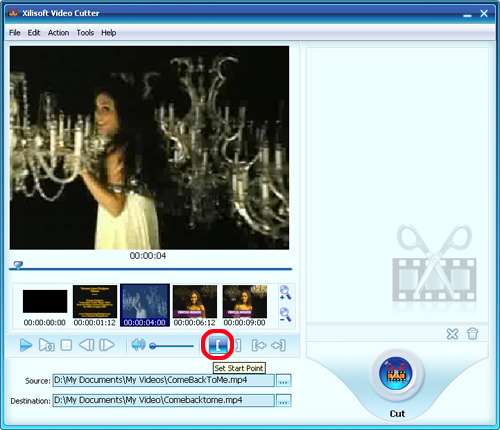Open the Edit menu
The image size is (500, 430).
pos(34,33)
